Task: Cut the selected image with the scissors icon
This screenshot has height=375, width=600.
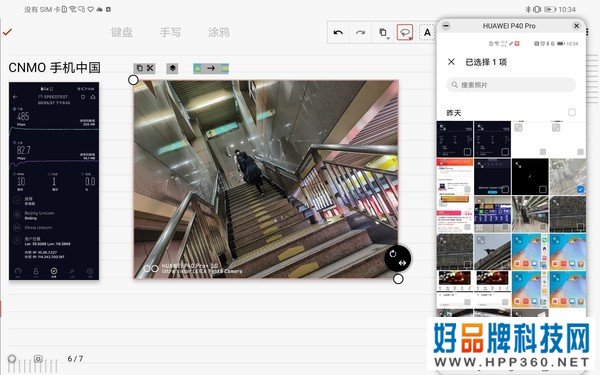Action: (x=150, y=68)
